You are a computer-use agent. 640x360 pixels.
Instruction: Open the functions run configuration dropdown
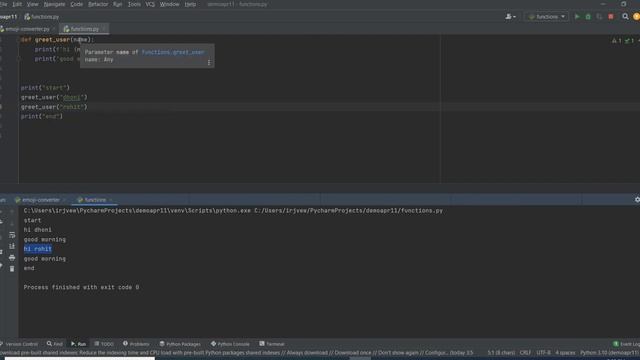coord(547,17)
